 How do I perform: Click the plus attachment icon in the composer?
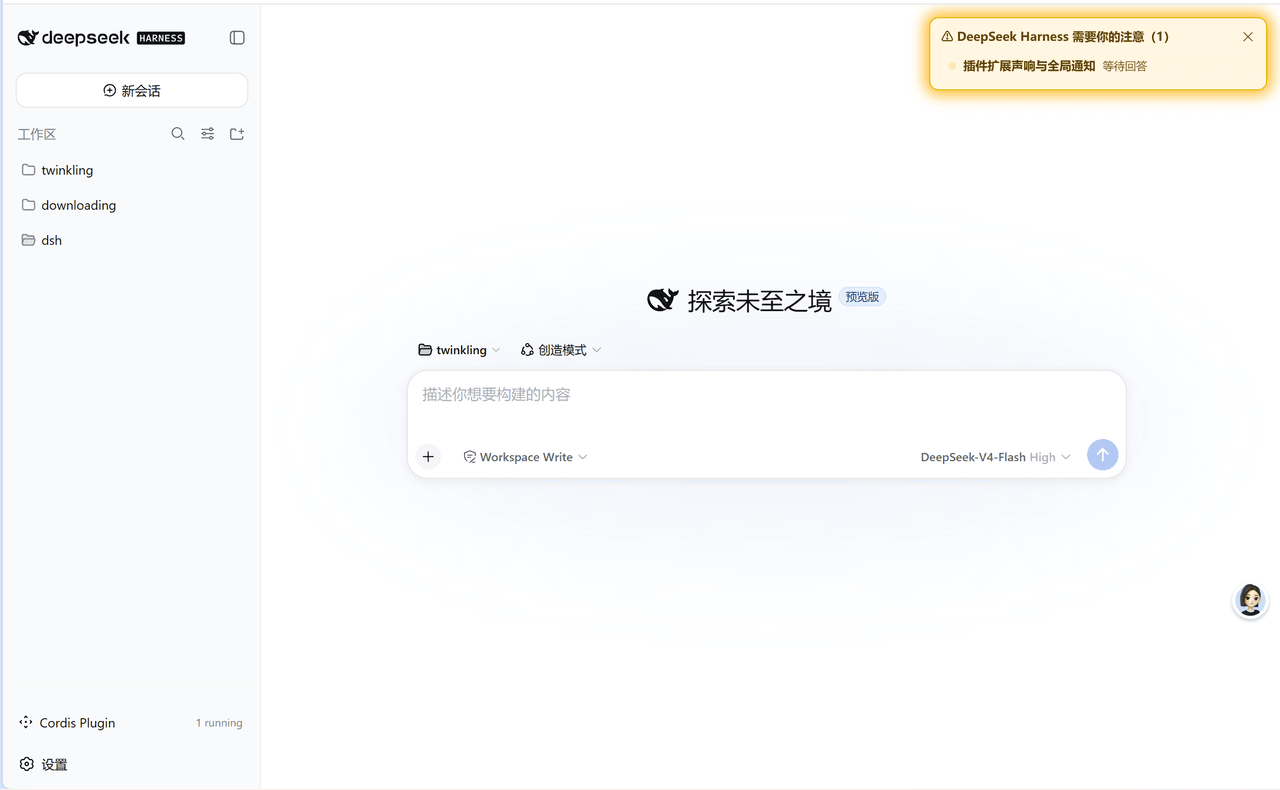(x=428, y=457)
